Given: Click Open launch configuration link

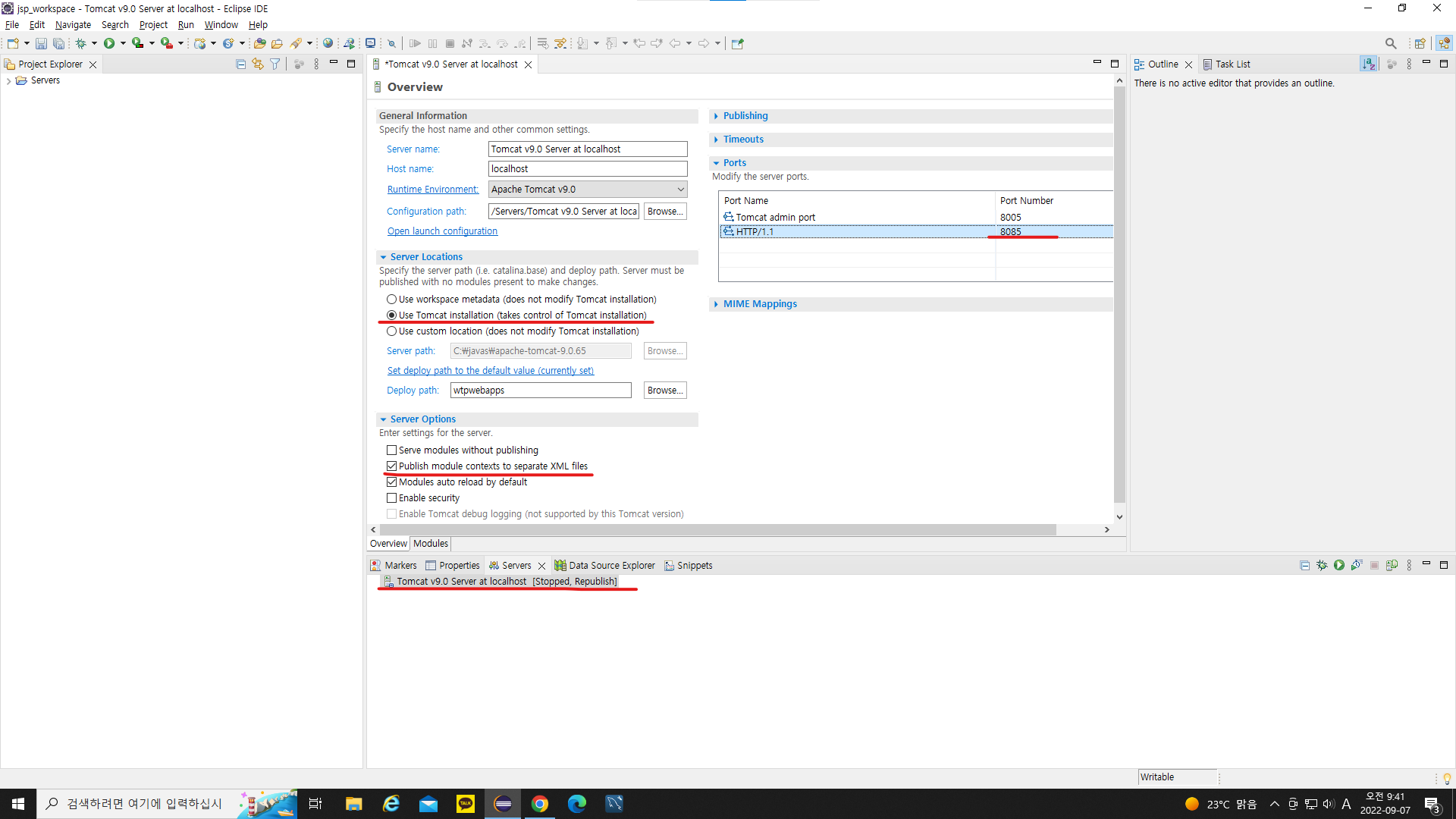Looking at the screenshot, I should click(x=442, y=231).
